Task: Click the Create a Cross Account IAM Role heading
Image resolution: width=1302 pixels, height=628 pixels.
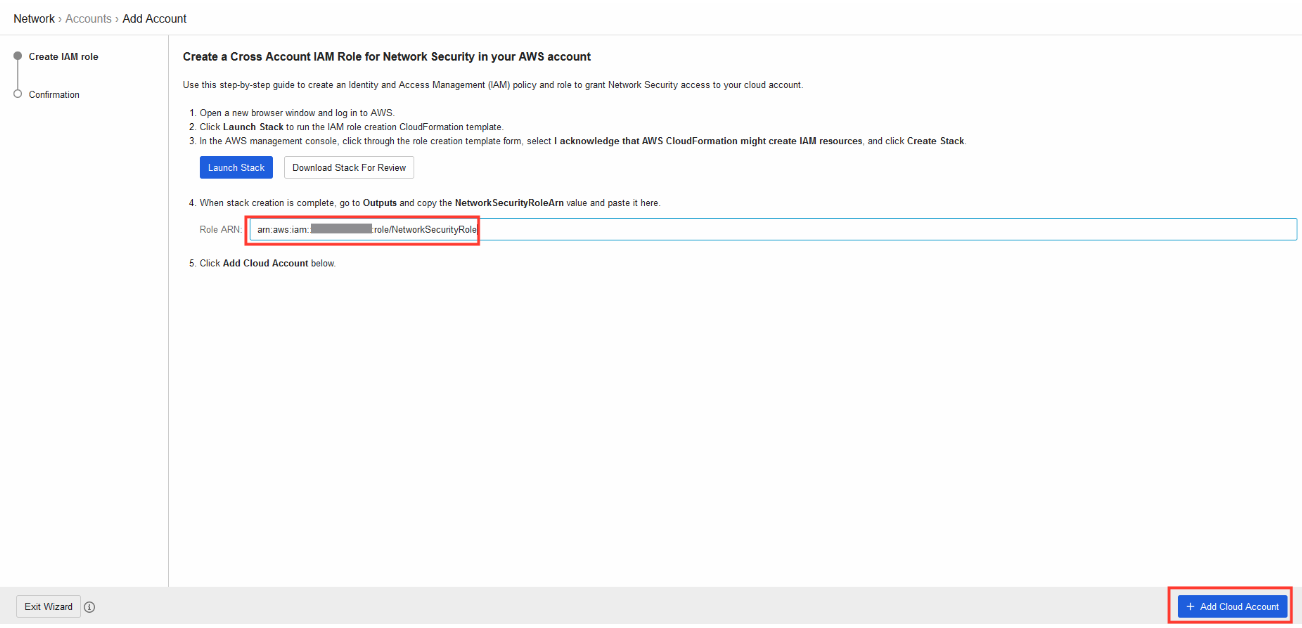Action: pos(387,57)
